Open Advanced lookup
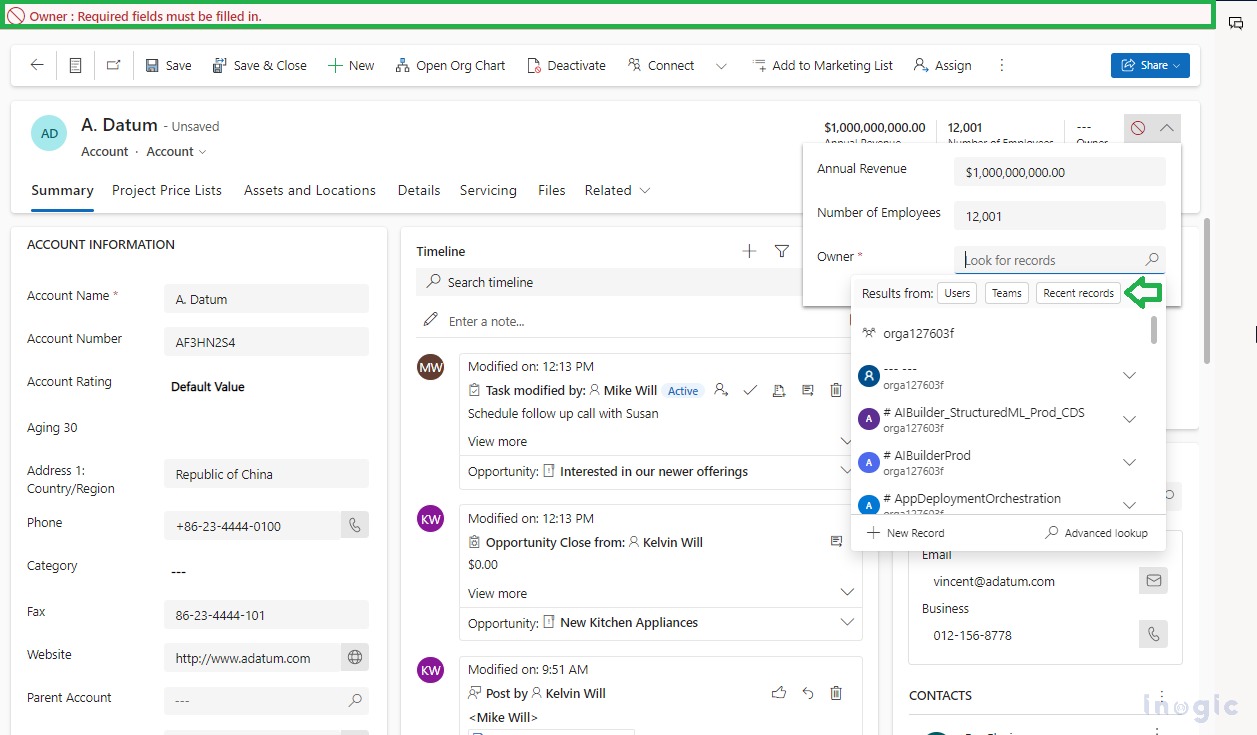 pyautogui.click(x=1097, y=532)
